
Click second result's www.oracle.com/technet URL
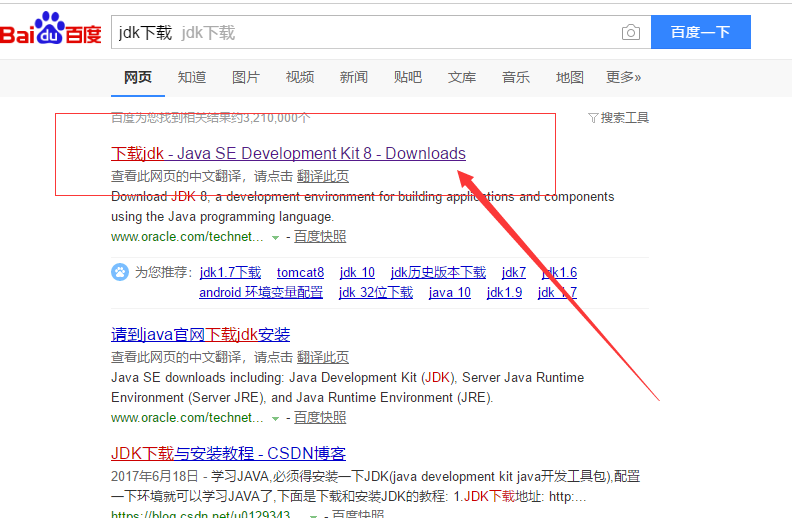coord(187,418)
